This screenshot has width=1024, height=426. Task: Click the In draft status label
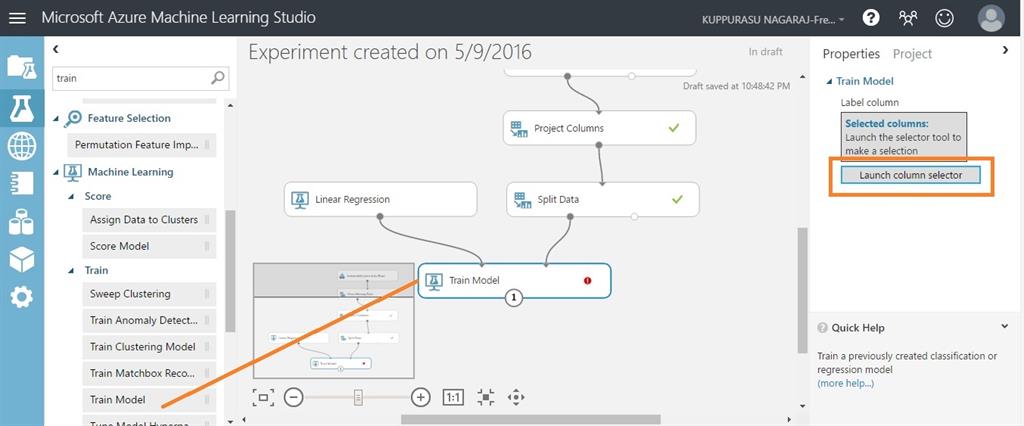[765, 52]
